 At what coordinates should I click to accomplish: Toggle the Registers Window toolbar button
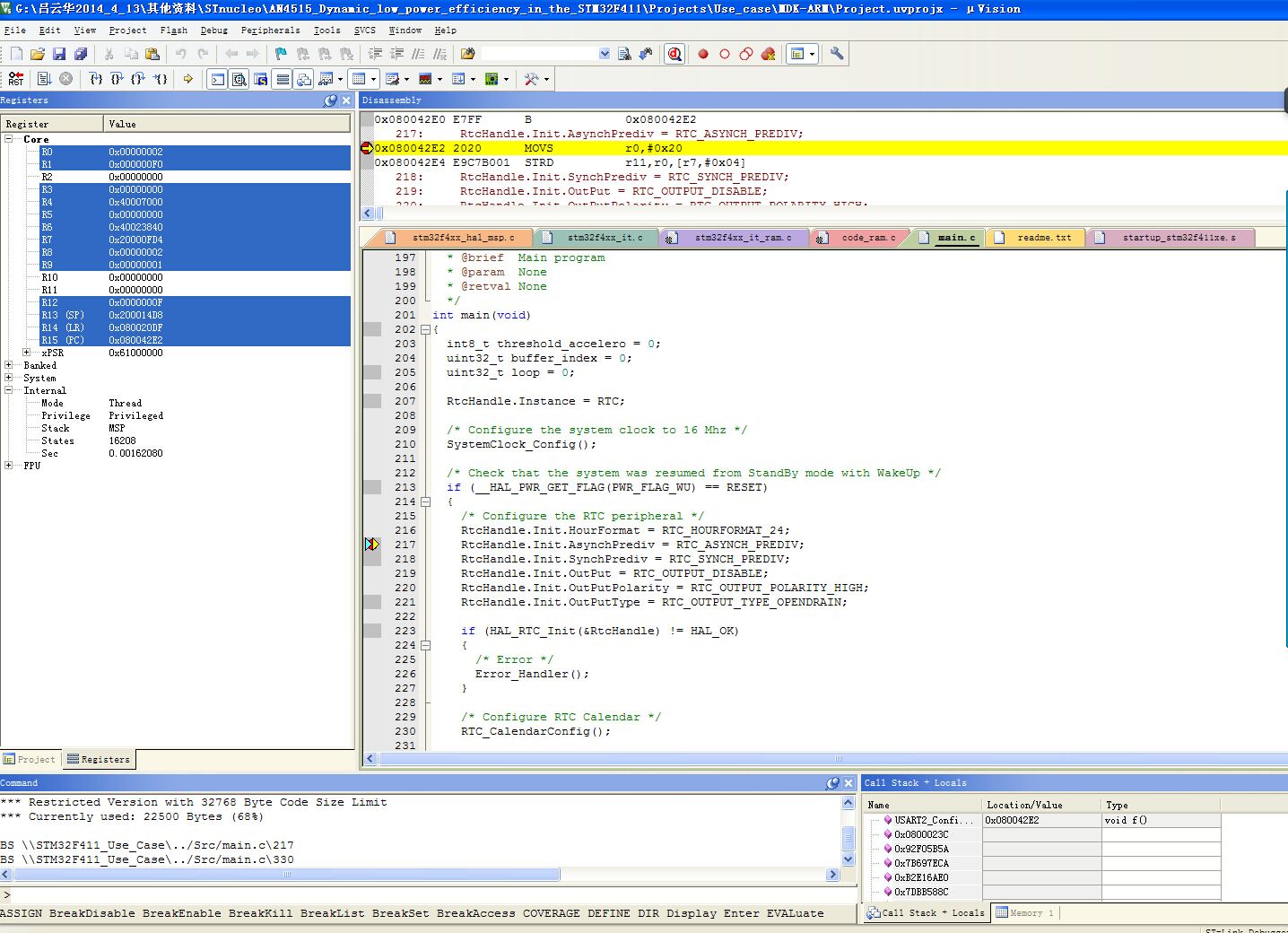pyautogui.click(x=283, y=79)
